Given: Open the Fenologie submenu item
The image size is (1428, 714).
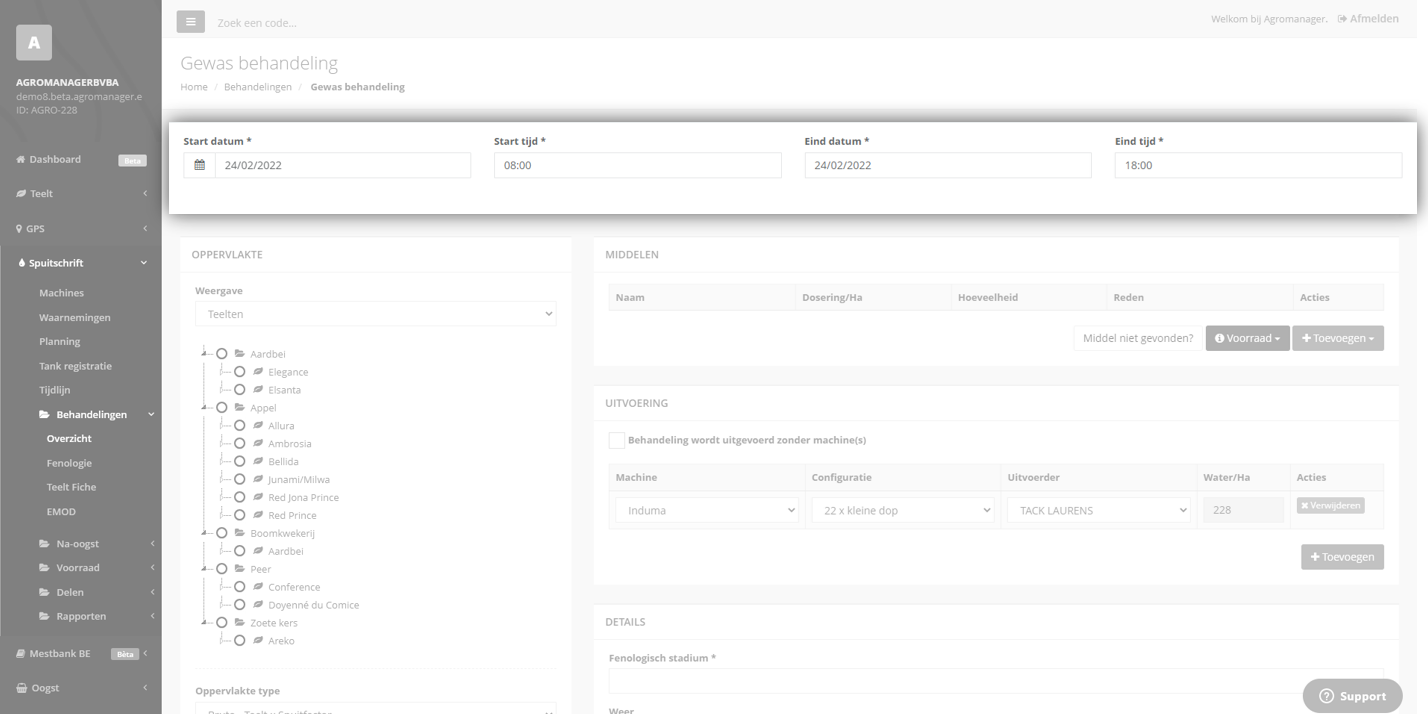Looking at the screenshot, I should pos(69,463).
